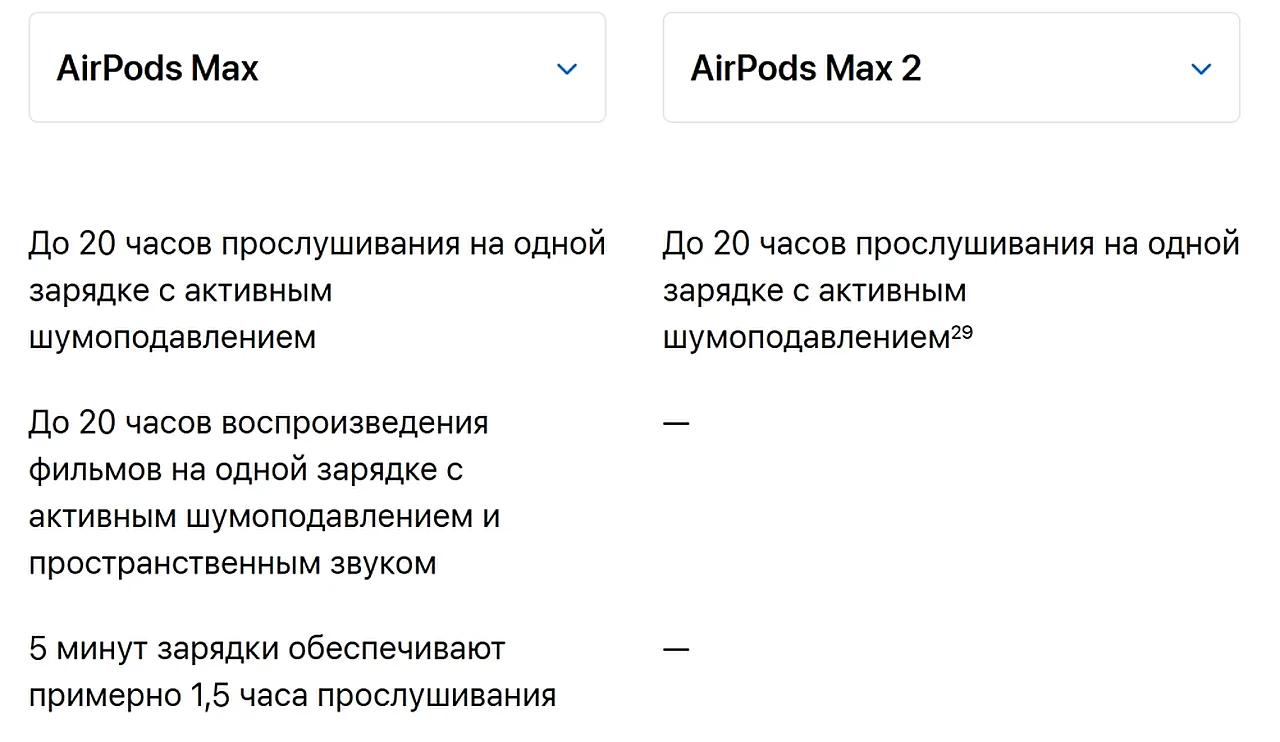
Task: Click the chevron arrow beside AirPods Max 2
Action: (1201, 69)
